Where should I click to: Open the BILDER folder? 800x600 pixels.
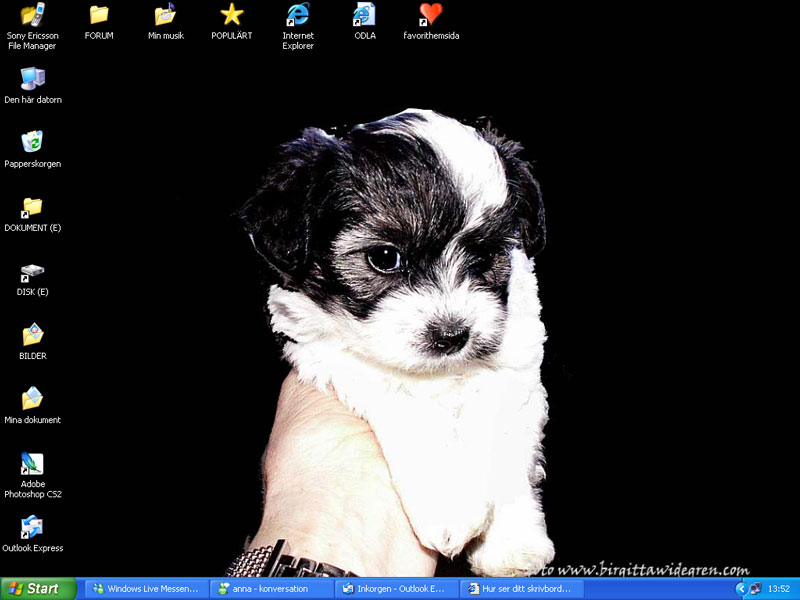click(32, 335)
